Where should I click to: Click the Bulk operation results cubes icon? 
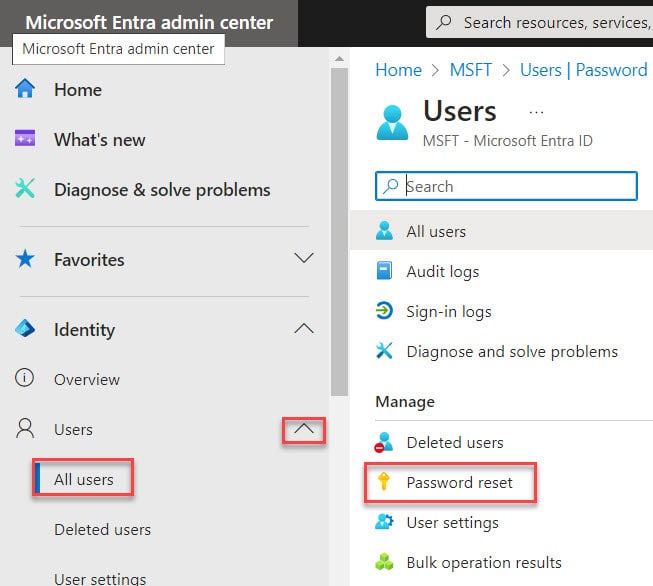click(384, 561)
